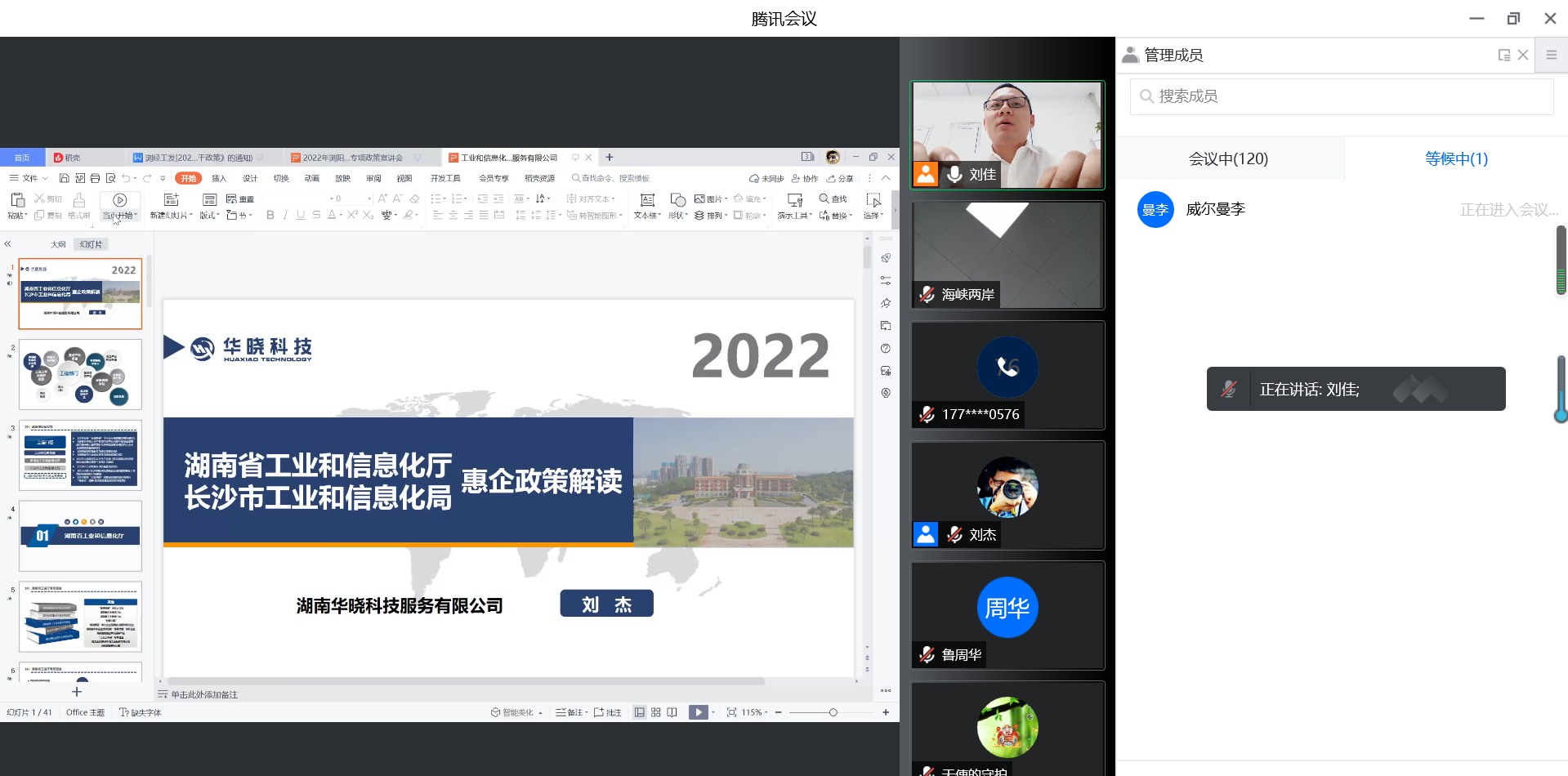
Task: Click the Undo arrow icon
Action: pyautogui.click(x=126, y=178)
